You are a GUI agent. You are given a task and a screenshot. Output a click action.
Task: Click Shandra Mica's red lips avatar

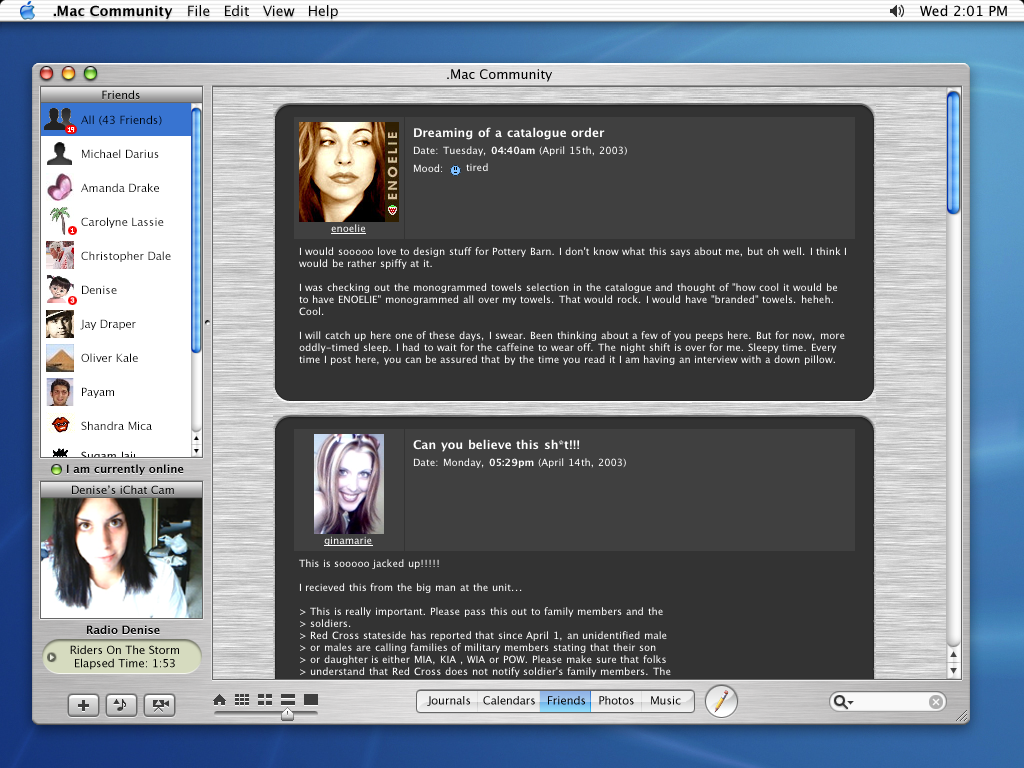point(60,425)
